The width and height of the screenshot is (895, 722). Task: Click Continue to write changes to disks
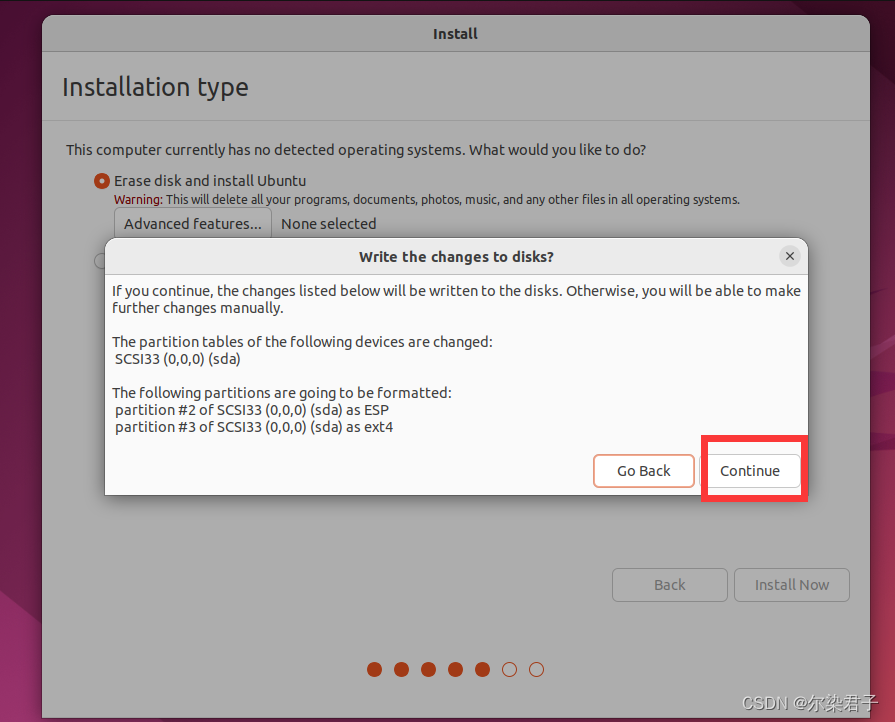coord(749,471)
